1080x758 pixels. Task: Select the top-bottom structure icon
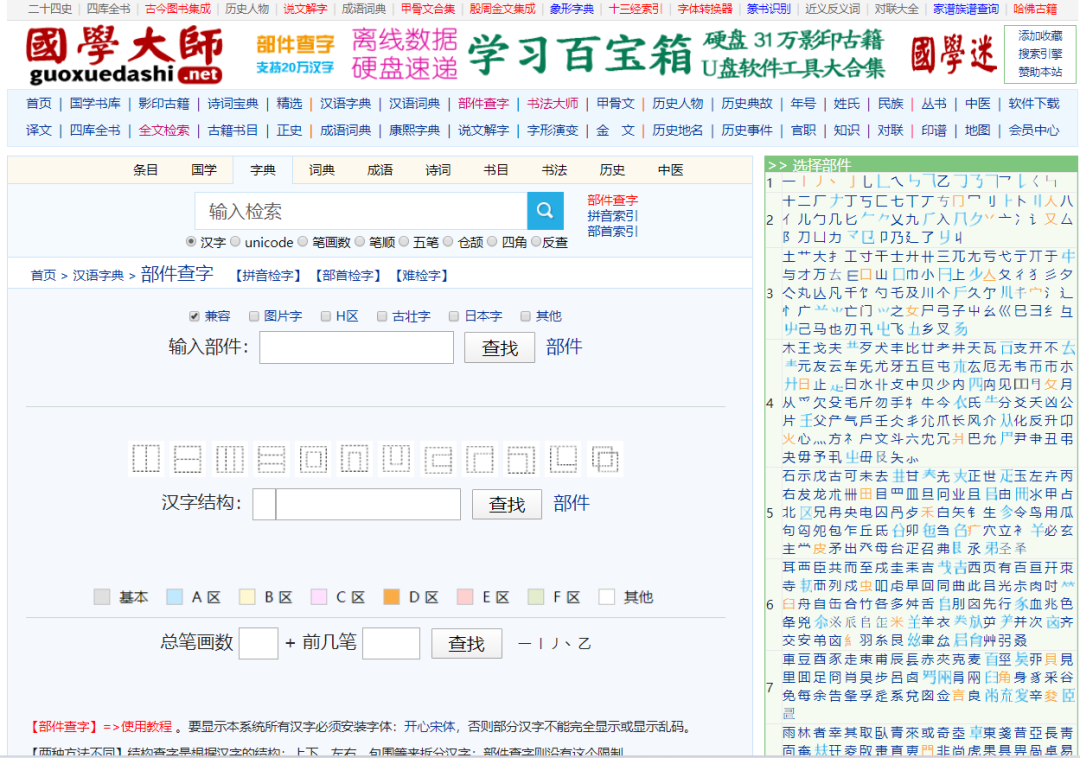point(187,457)
